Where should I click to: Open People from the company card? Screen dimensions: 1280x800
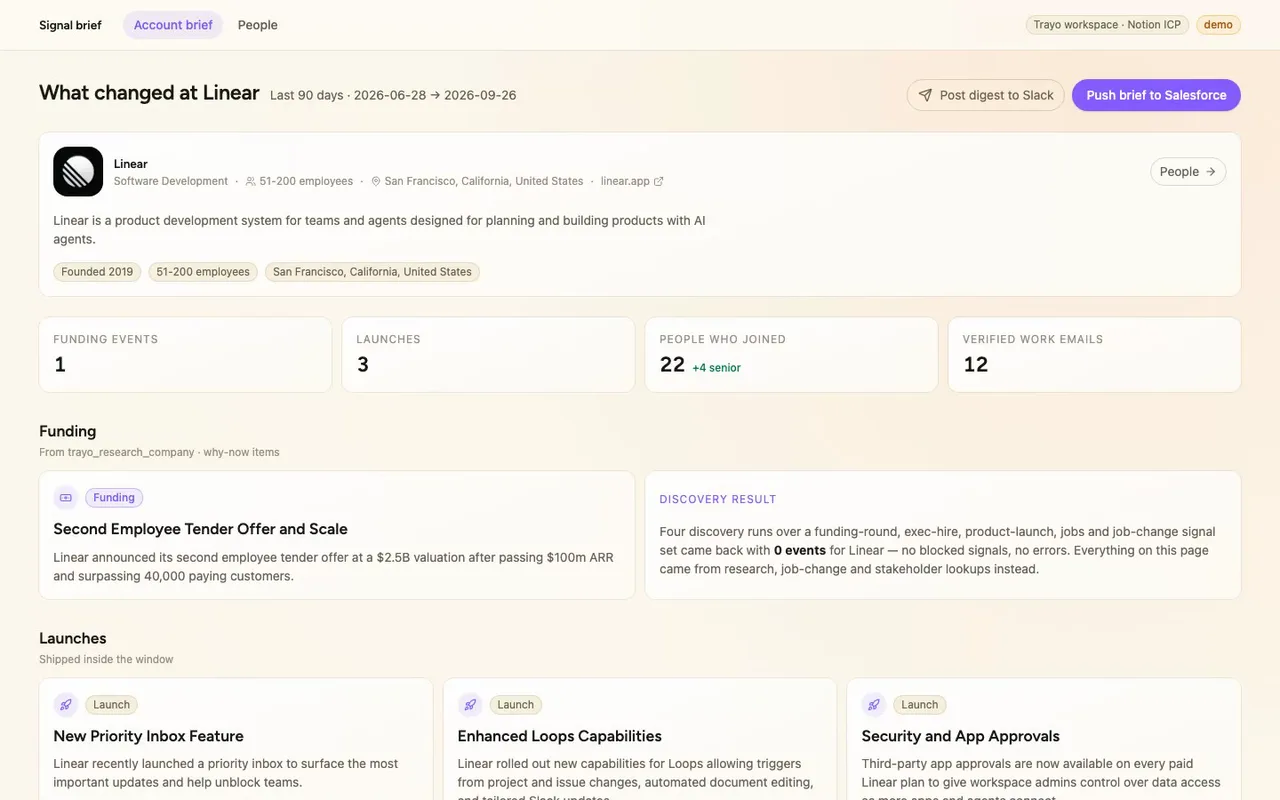pyautogui.click(x=1188, y=171)
